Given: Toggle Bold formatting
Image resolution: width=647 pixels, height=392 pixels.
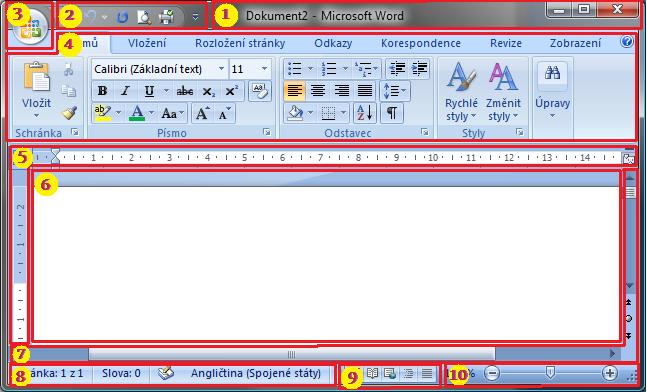Looking at the screenshot, I should point(102,91).
